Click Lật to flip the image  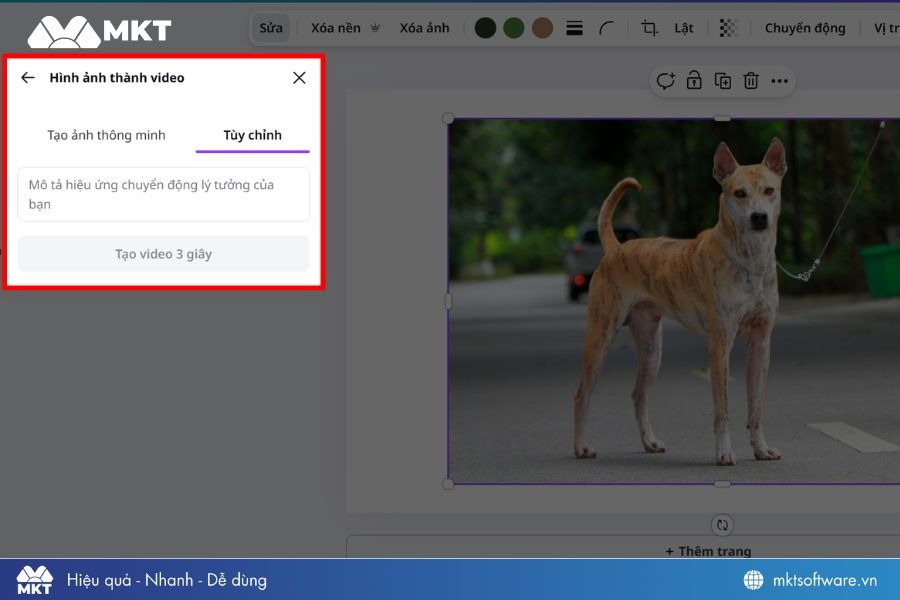tap(684, 28)
